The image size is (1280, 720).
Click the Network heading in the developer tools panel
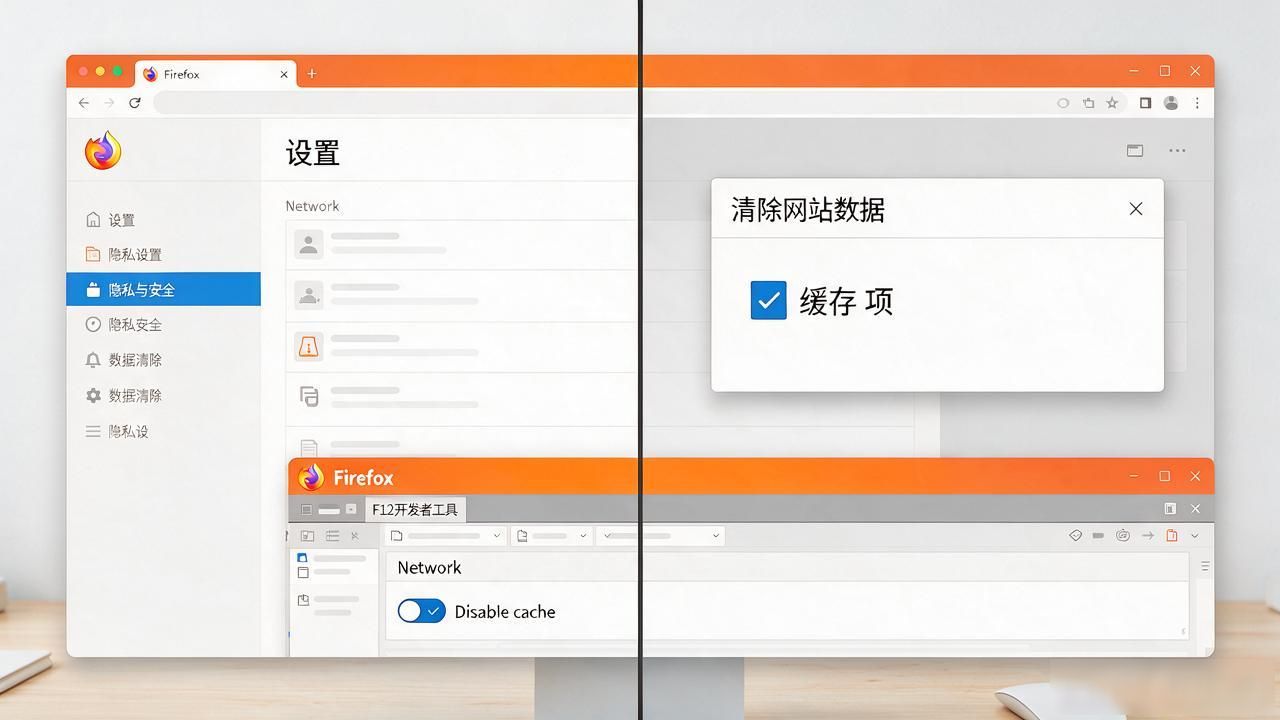429,567
